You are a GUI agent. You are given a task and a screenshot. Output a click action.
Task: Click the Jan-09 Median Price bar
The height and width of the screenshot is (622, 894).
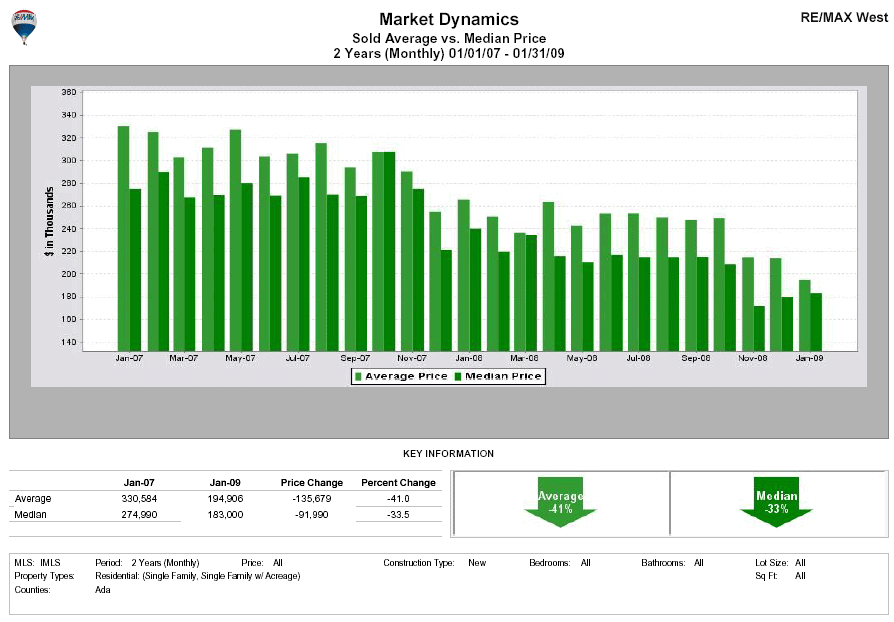[x=816, y=322]
